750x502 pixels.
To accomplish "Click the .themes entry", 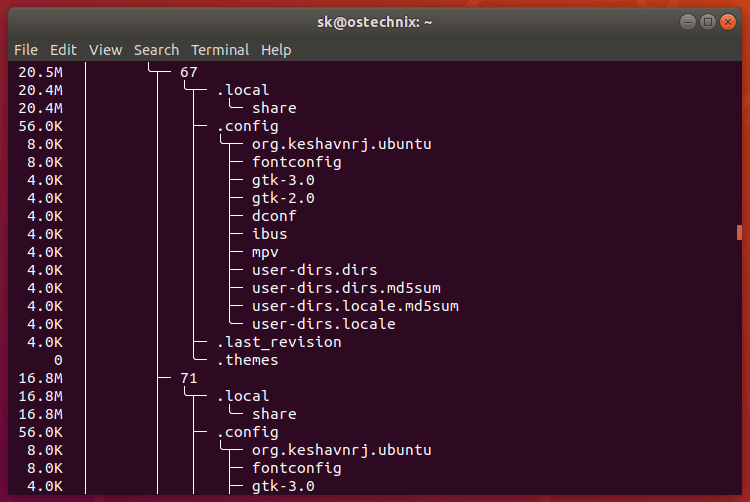I will click(x=247, y=360).
